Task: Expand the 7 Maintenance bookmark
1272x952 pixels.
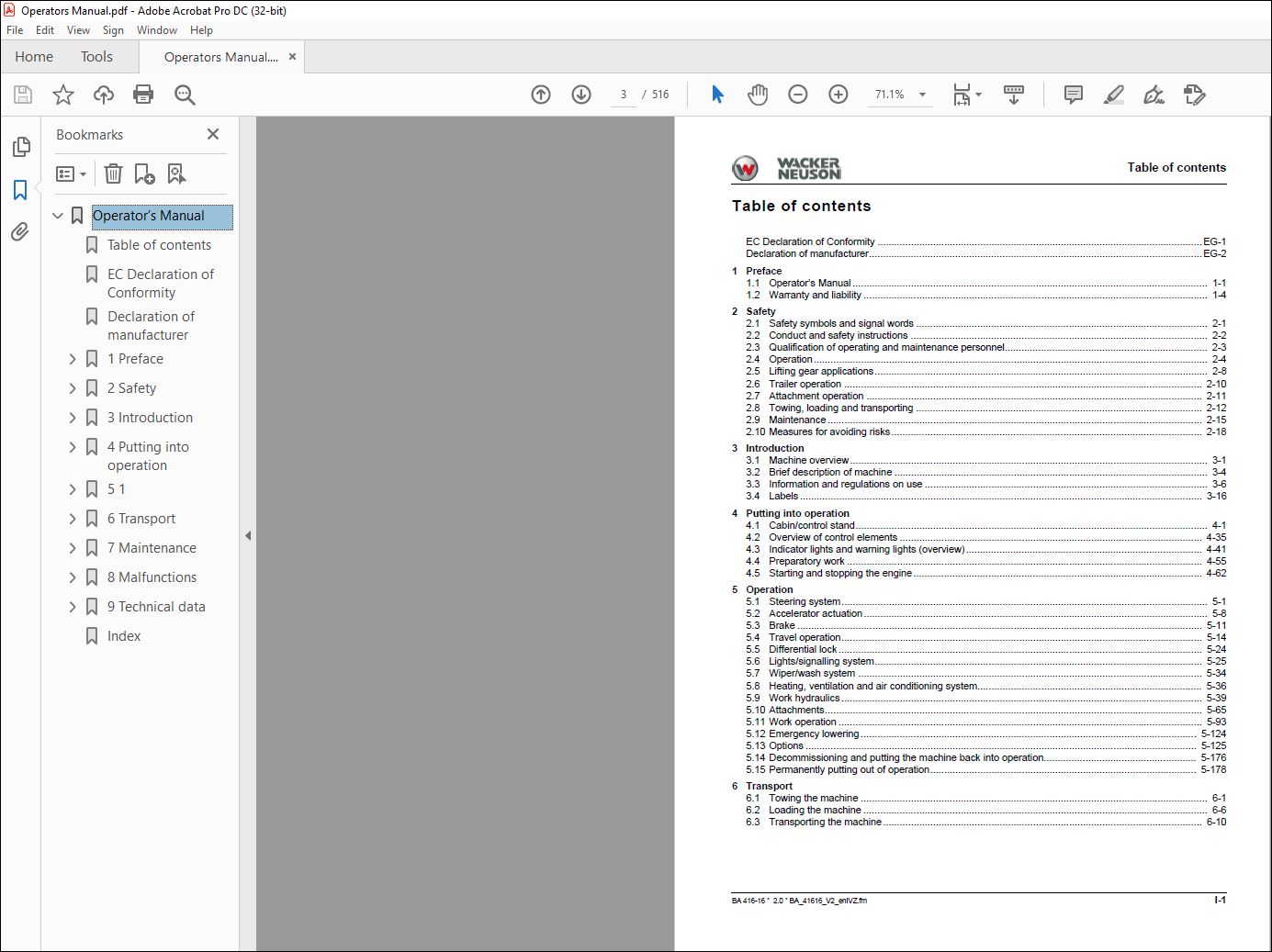Action: coord(73,548)
